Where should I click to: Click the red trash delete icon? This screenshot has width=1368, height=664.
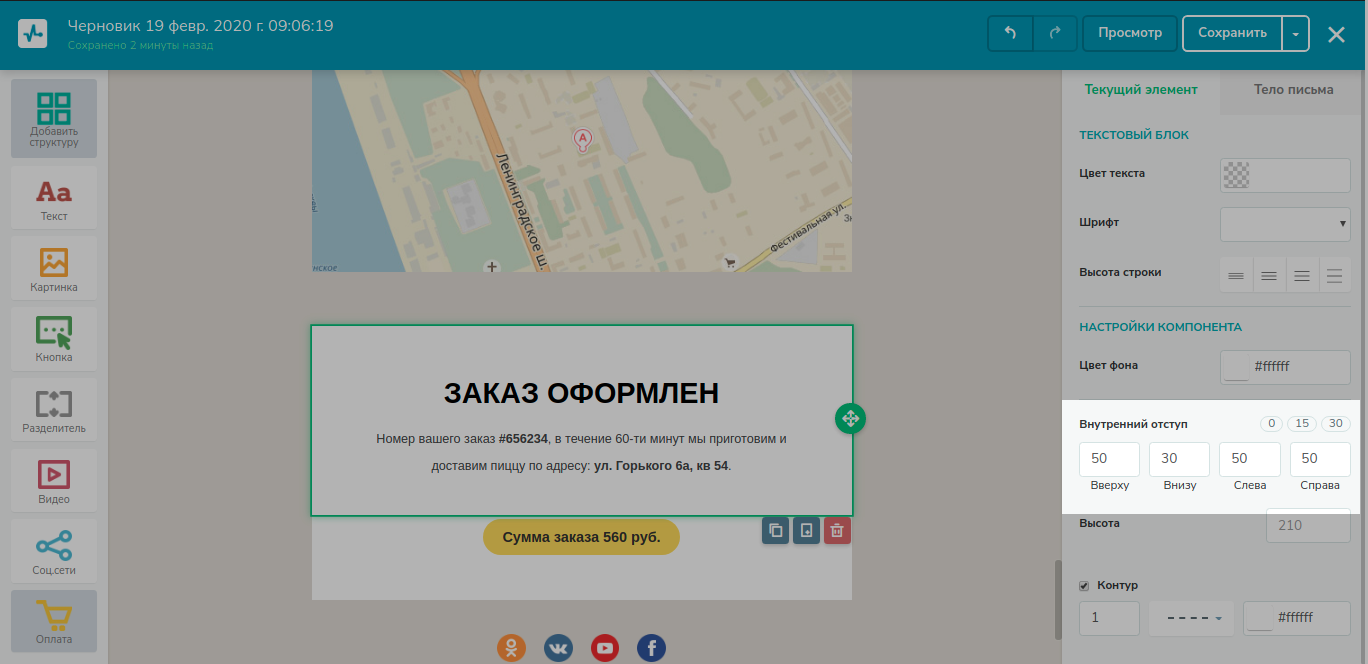click(837, 530)
